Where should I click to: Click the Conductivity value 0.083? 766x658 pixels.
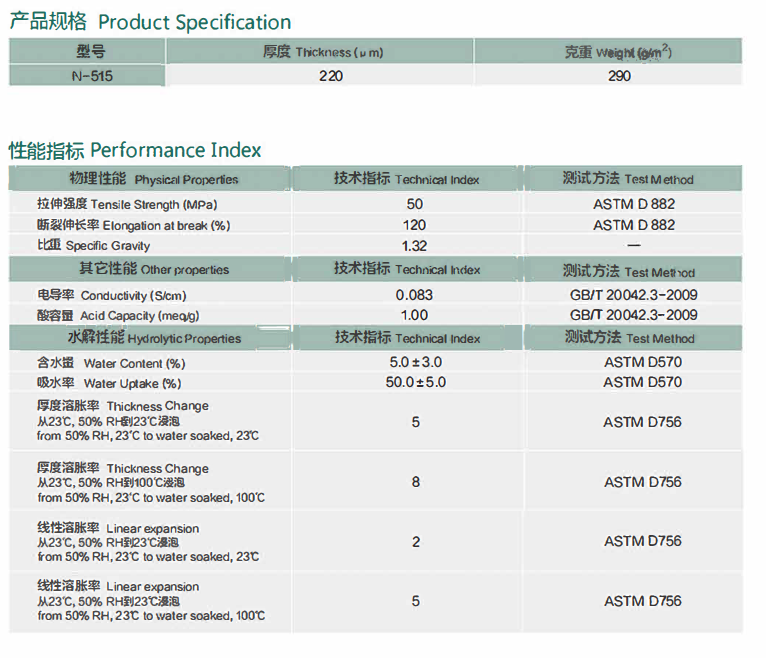(415, 295)
